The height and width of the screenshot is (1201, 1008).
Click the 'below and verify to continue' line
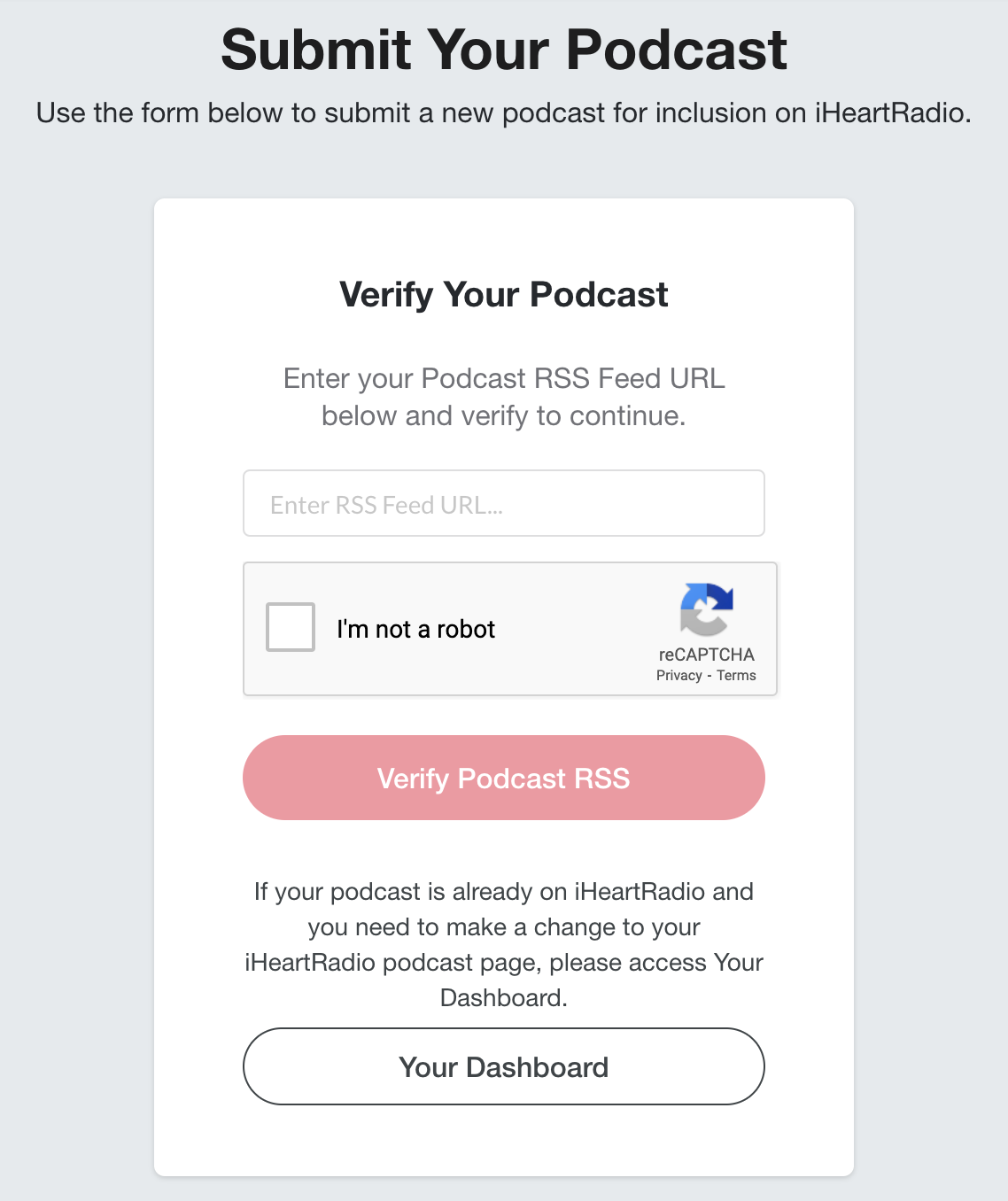[x=503, y=415]
